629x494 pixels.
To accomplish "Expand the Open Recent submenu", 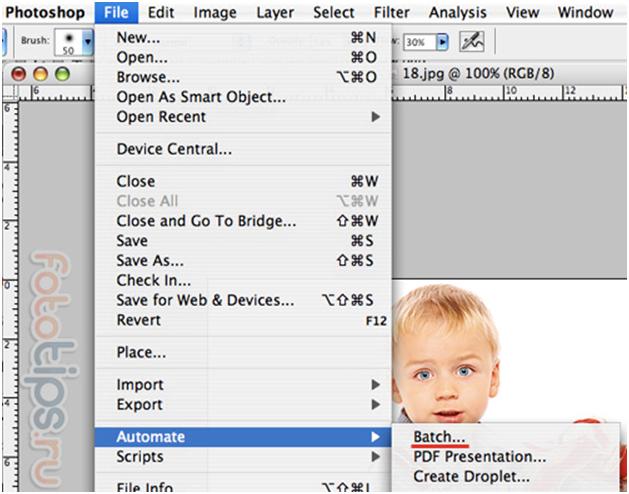I will tap(376, 117).
